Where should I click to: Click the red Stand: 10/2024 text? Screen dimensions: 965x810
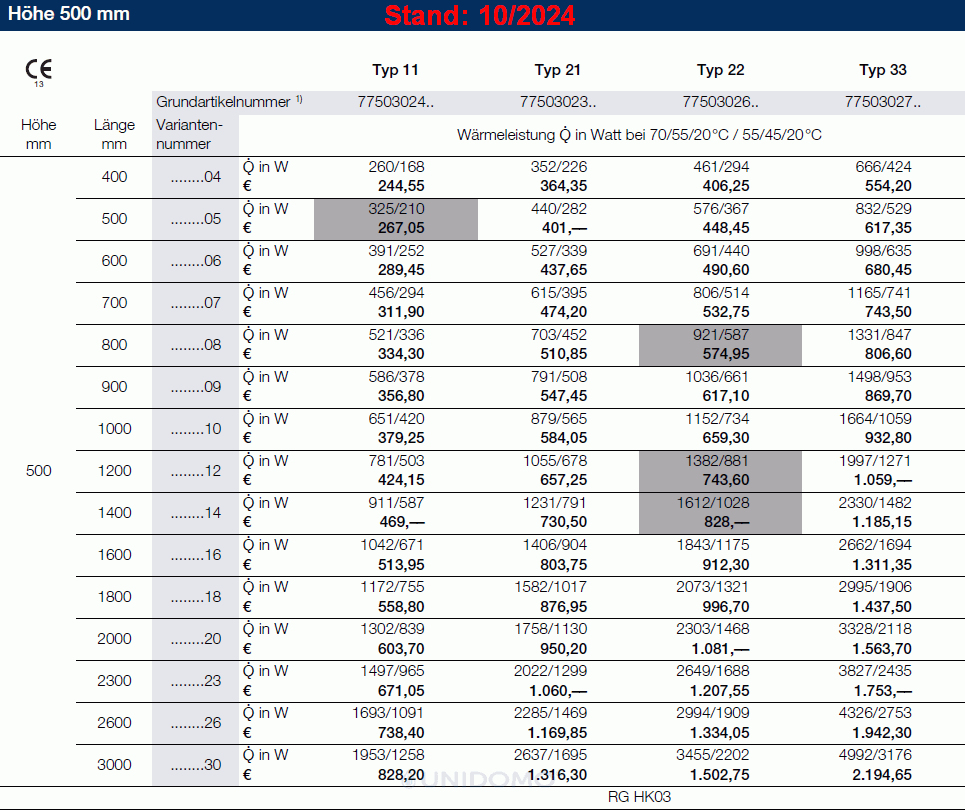[x=479, y=16]
